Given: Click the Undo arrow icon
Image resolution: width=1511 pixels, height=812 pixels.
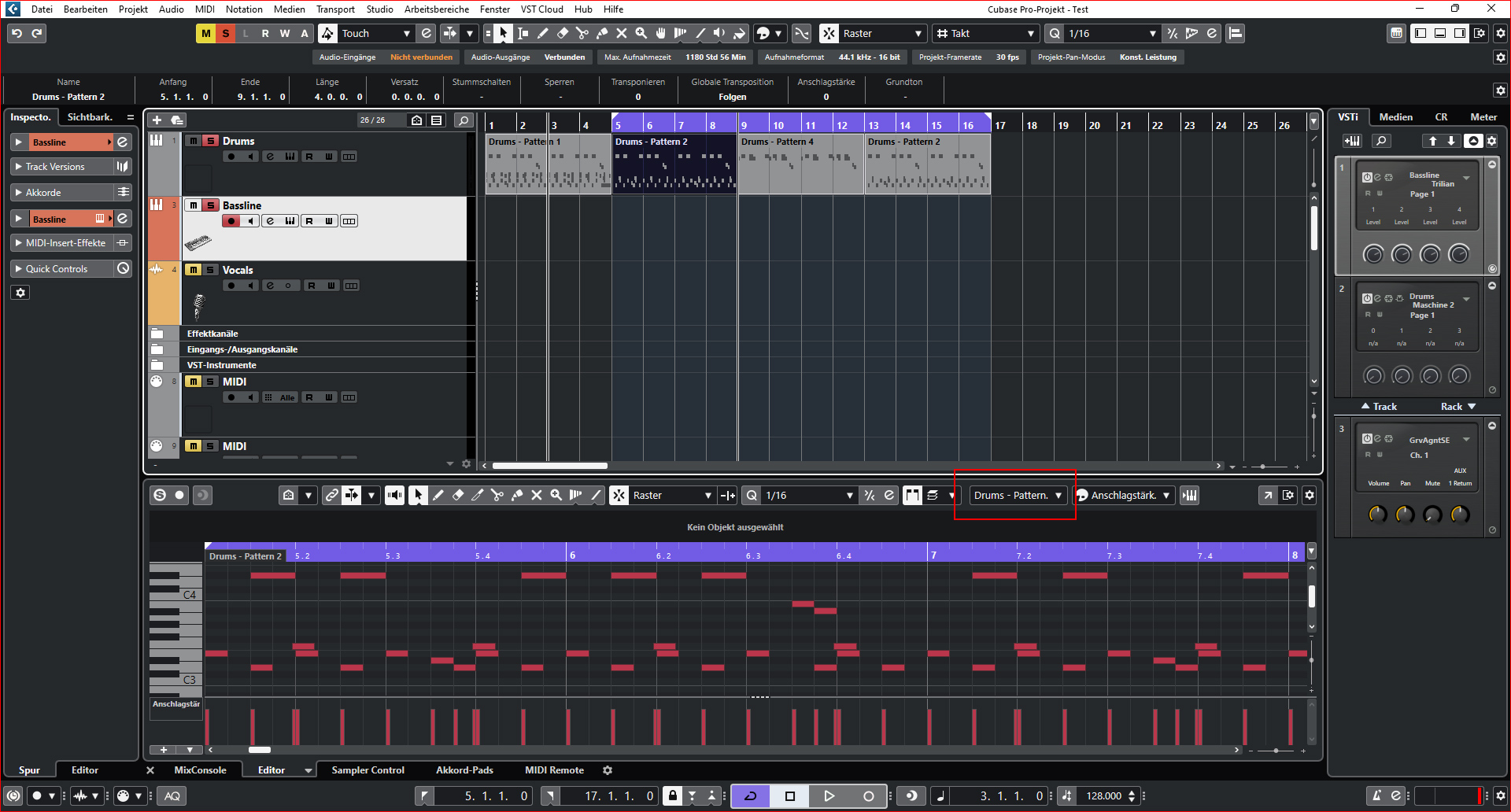Looking at the screenshot, I should pyautogui.click(x=17, y=33).
